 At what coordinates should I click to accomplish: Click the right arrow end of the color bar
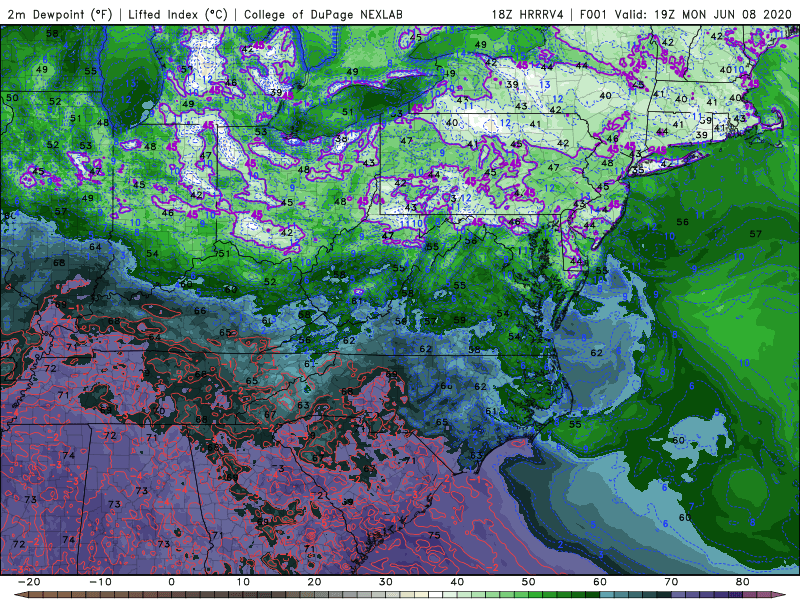(780, 595)
